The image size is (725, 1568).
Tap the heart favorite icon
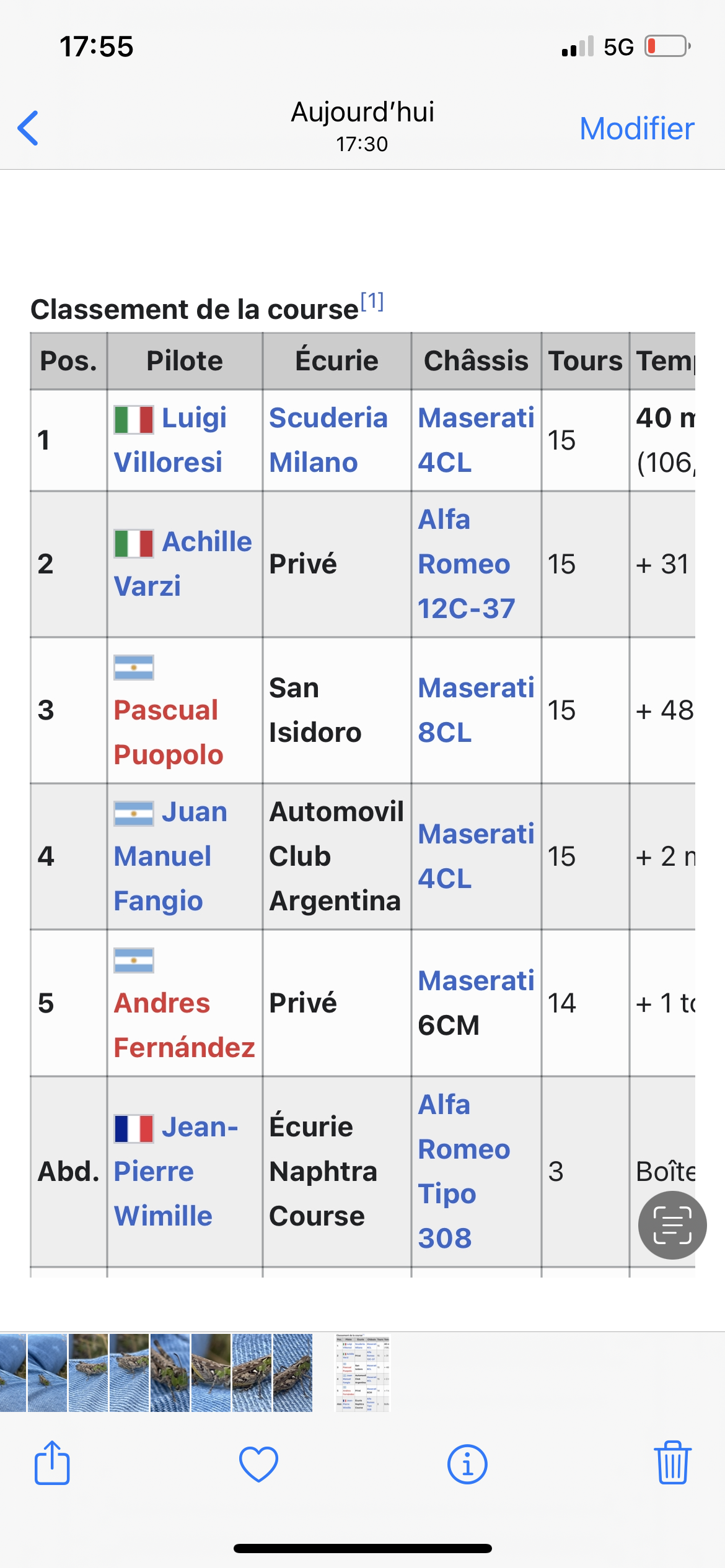[x=258, y=1464]
